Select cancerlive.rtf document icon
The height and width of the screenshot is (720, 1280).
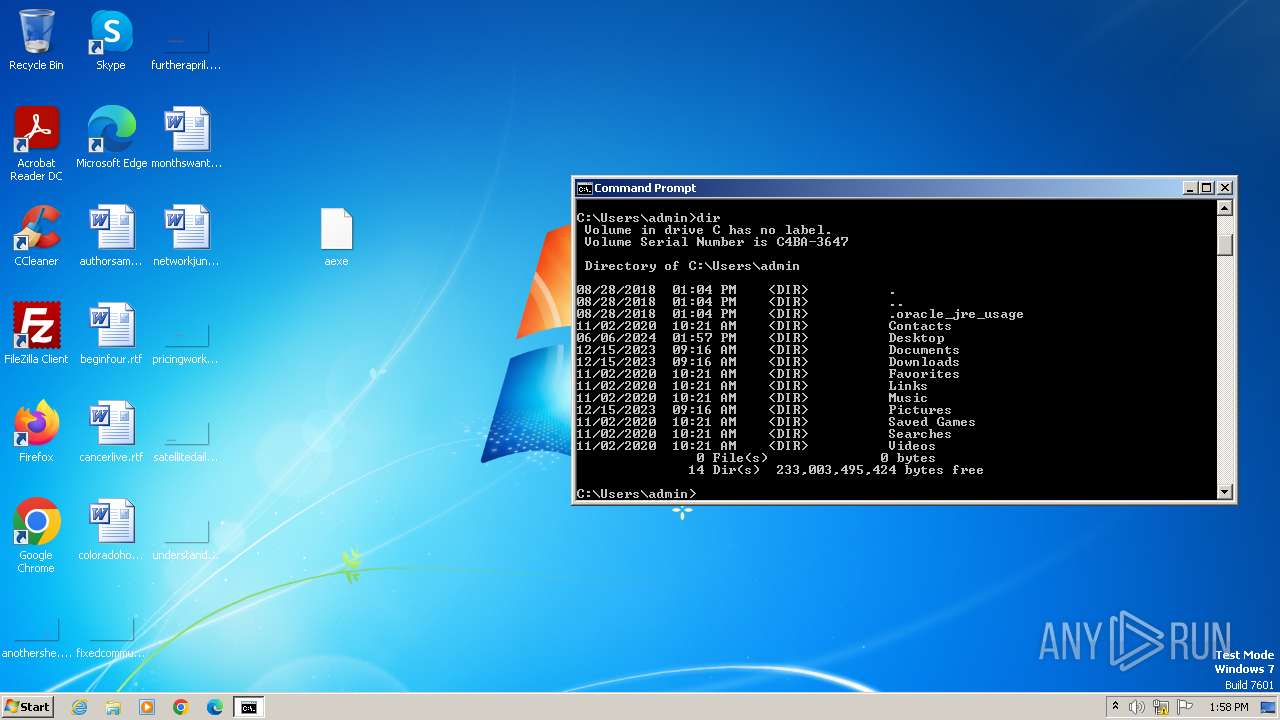pos(111,432)
